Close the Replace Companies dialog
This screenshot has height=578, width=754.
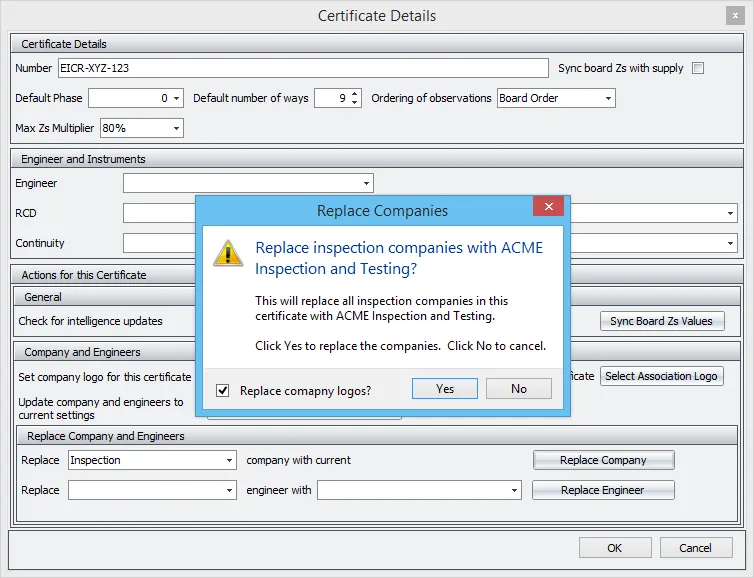click(548, 206)
